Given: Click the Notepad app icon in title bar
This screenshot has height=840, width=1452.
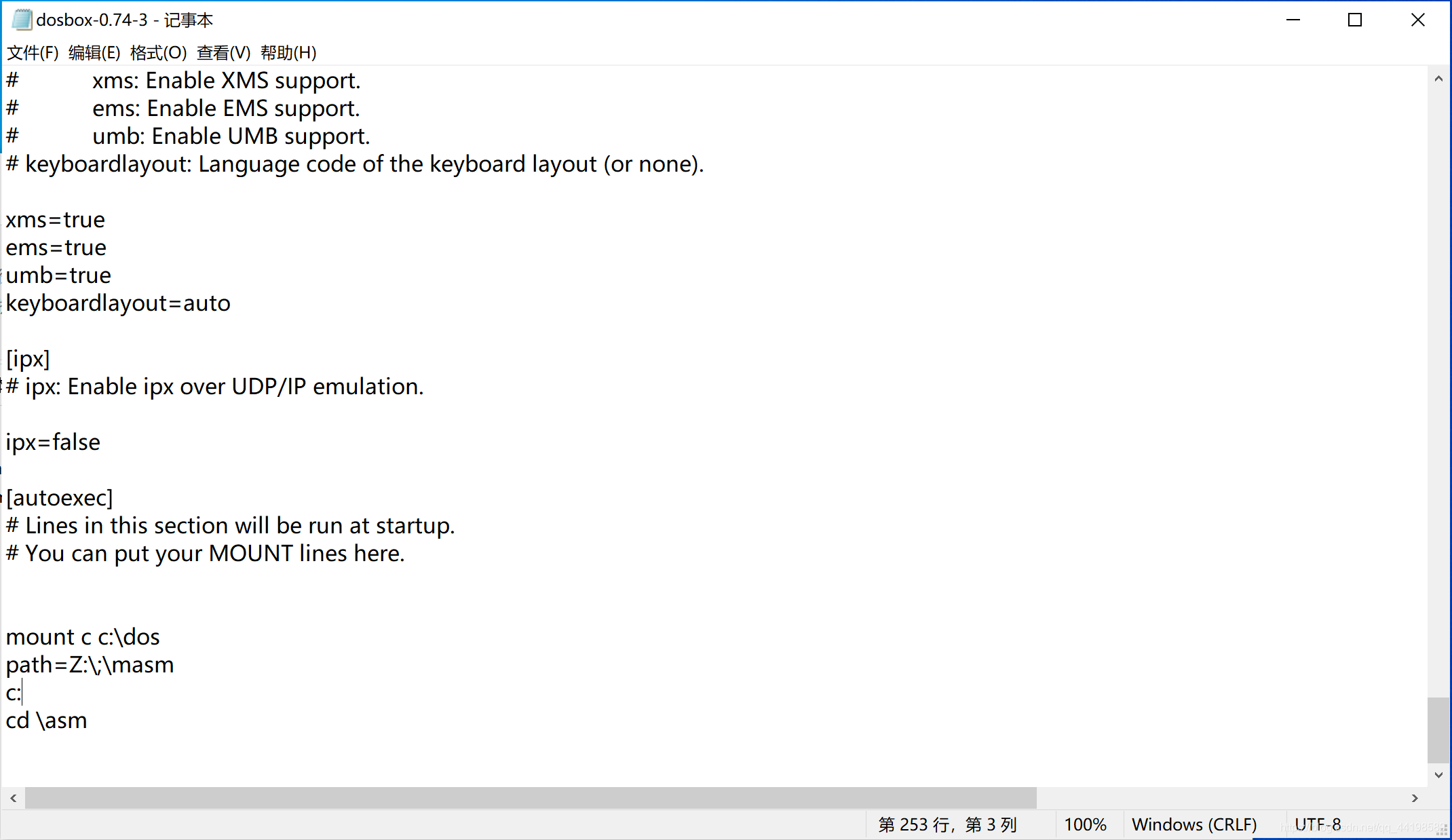Looking at the screenshot, I should [22, 20].
